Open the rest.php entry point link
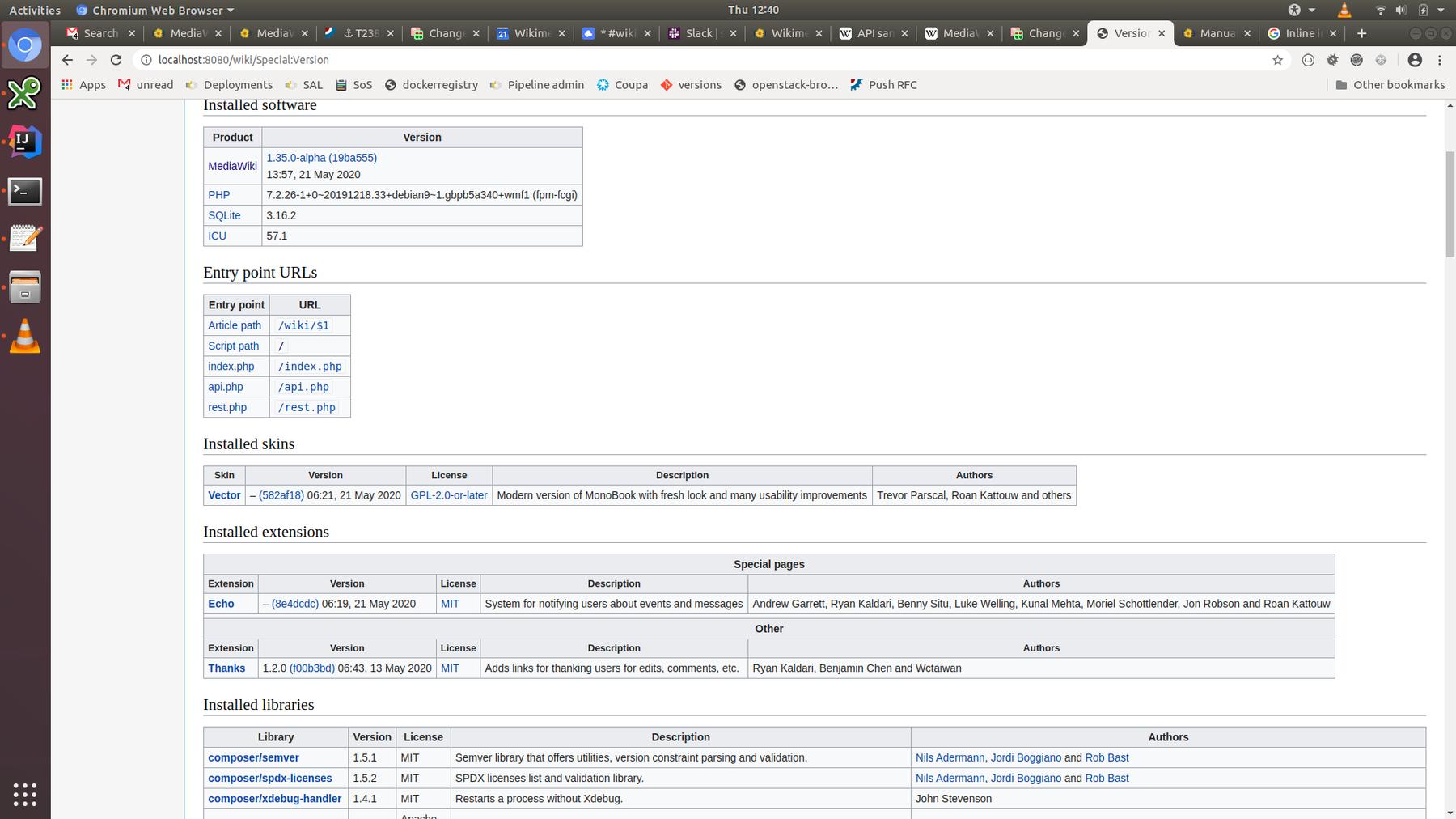Image resolution: width=1456 pixels, height=819 pixels. (227, 407)
